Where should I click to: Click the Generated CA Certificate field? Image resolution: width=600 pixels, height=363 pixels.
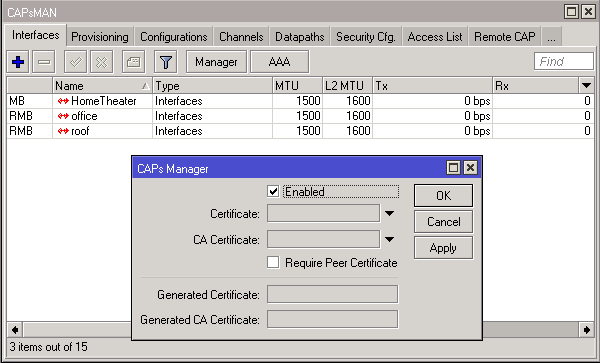333,319
